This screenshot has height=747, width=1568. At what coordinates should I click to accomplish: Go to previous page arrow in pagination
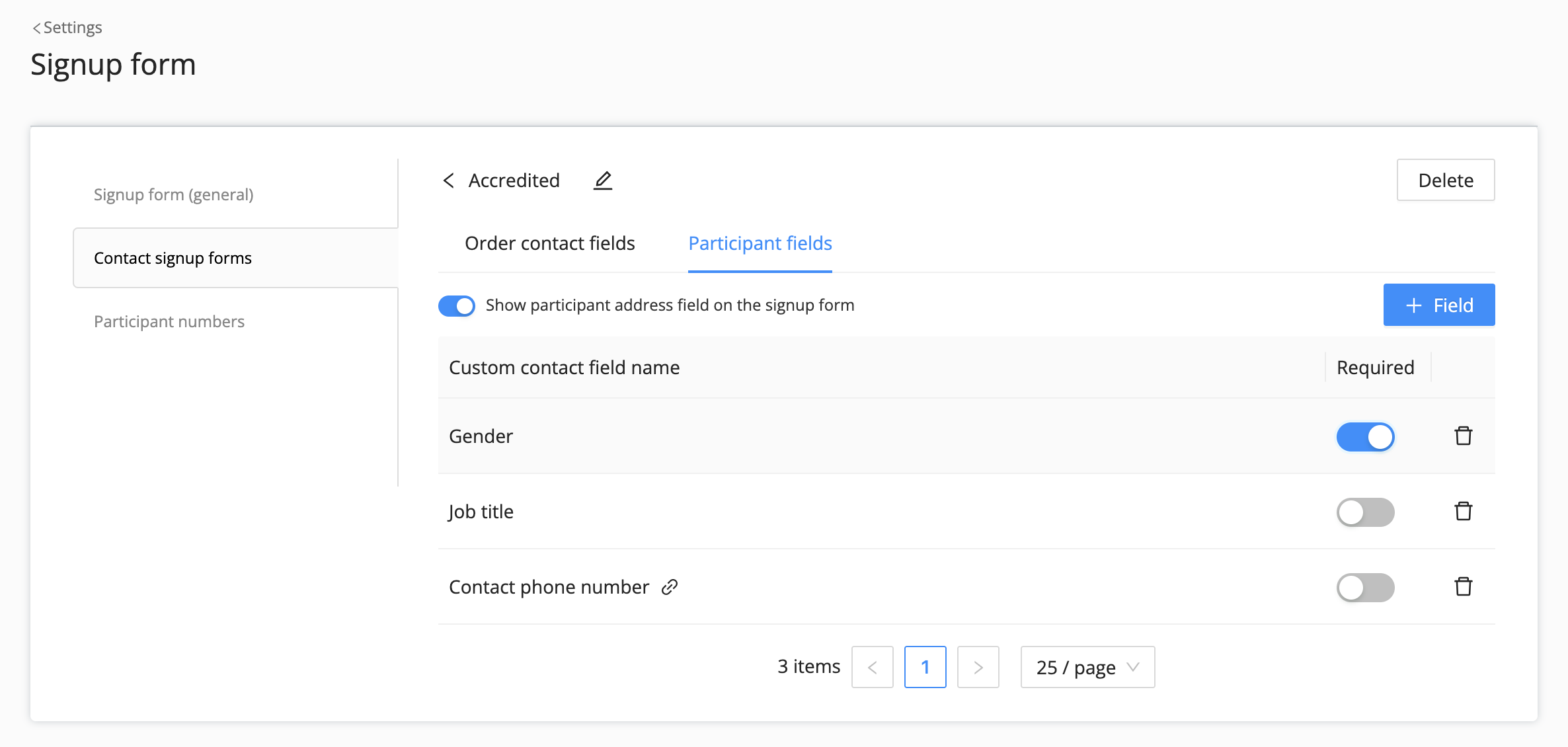coord(872,667)
